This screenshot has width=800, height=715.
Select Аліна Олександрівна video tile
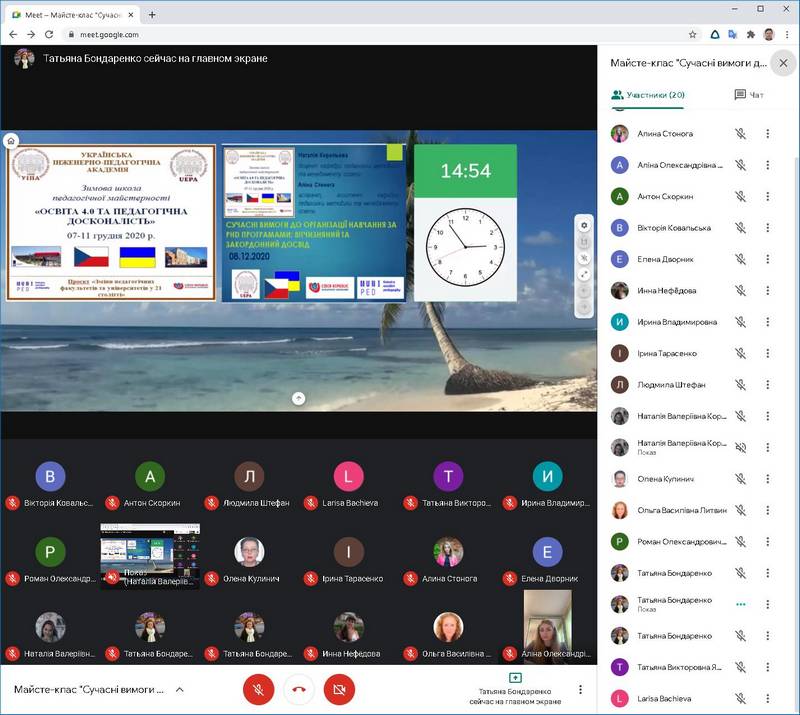547,627
